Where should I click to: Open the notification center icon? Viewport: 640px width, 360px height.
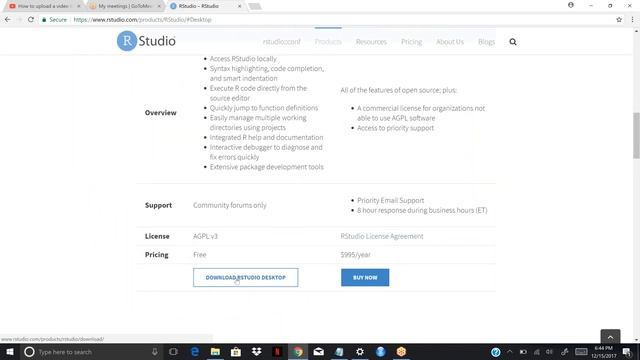pyautogui.click(x=627, y=352)
